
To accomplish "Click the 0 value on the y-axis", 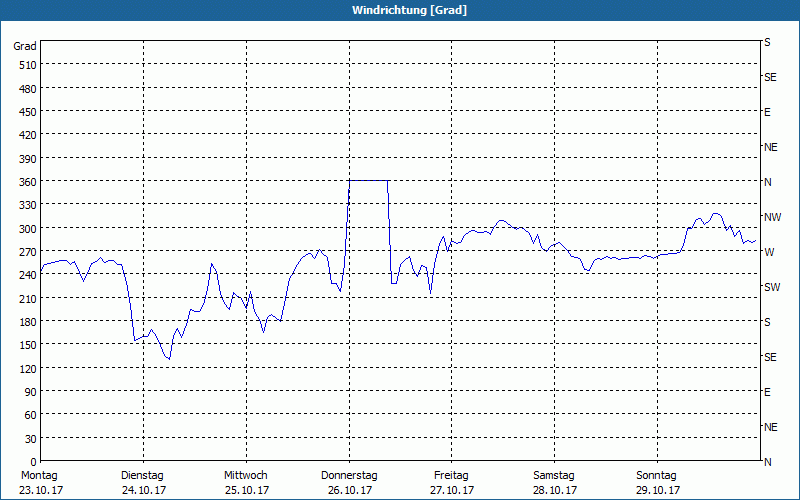I will (33, 462).
